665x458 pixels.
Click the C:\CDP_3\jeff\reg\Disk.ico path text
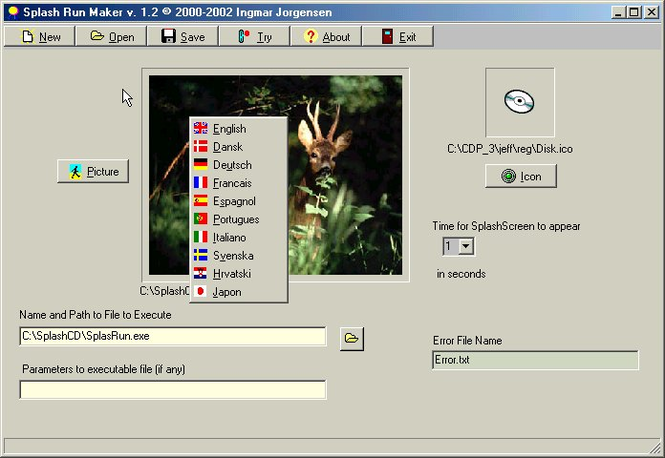pos(510,149)
